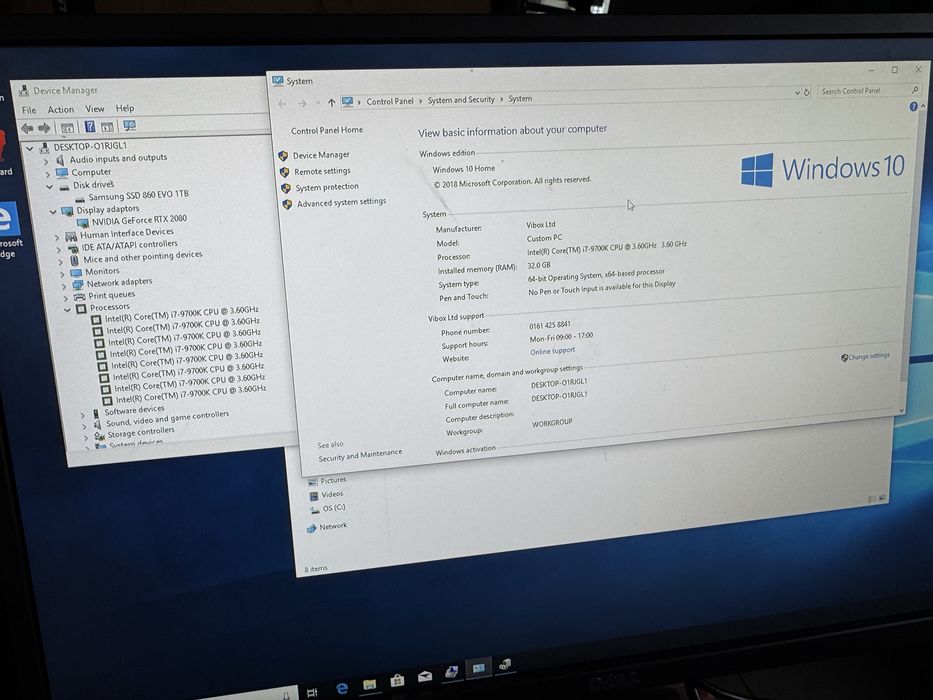Click the Back arrow in Device Manager toolbar

(x=27, y=128)
